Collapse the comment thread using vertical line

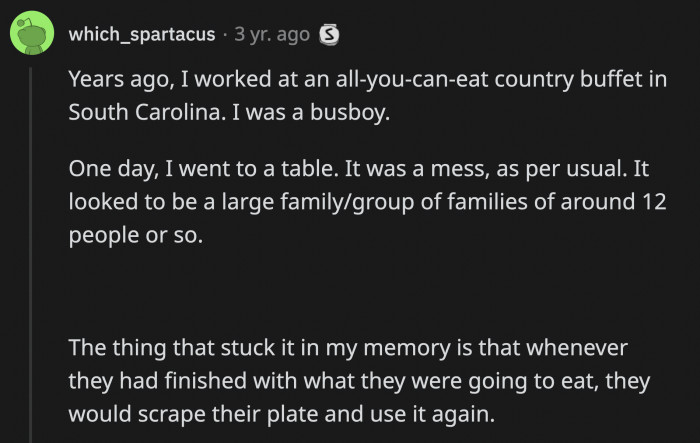(32, 250)
